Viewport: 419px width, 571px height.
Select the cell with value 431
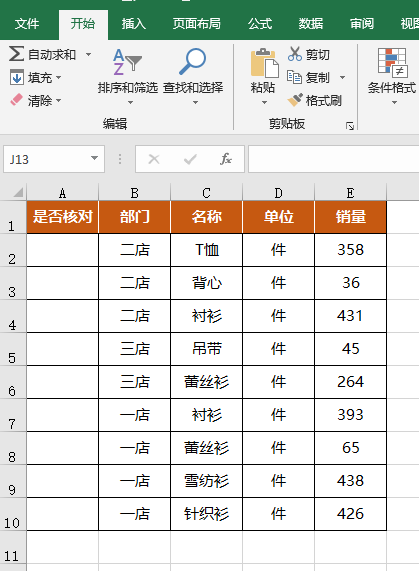351,316
